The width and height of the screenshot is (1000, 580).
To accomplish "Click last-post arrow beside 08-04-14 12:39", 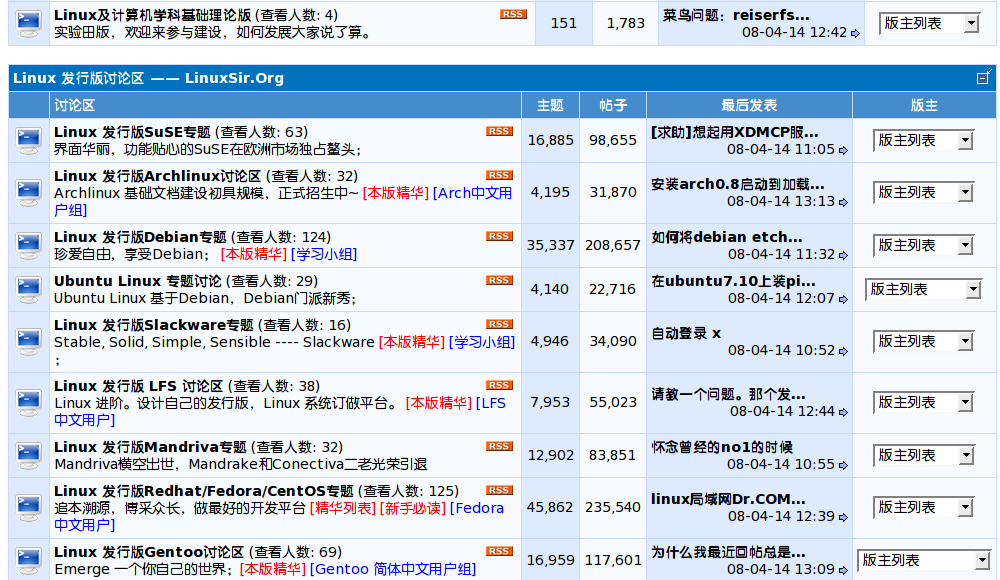I will [x=843, y=517].
